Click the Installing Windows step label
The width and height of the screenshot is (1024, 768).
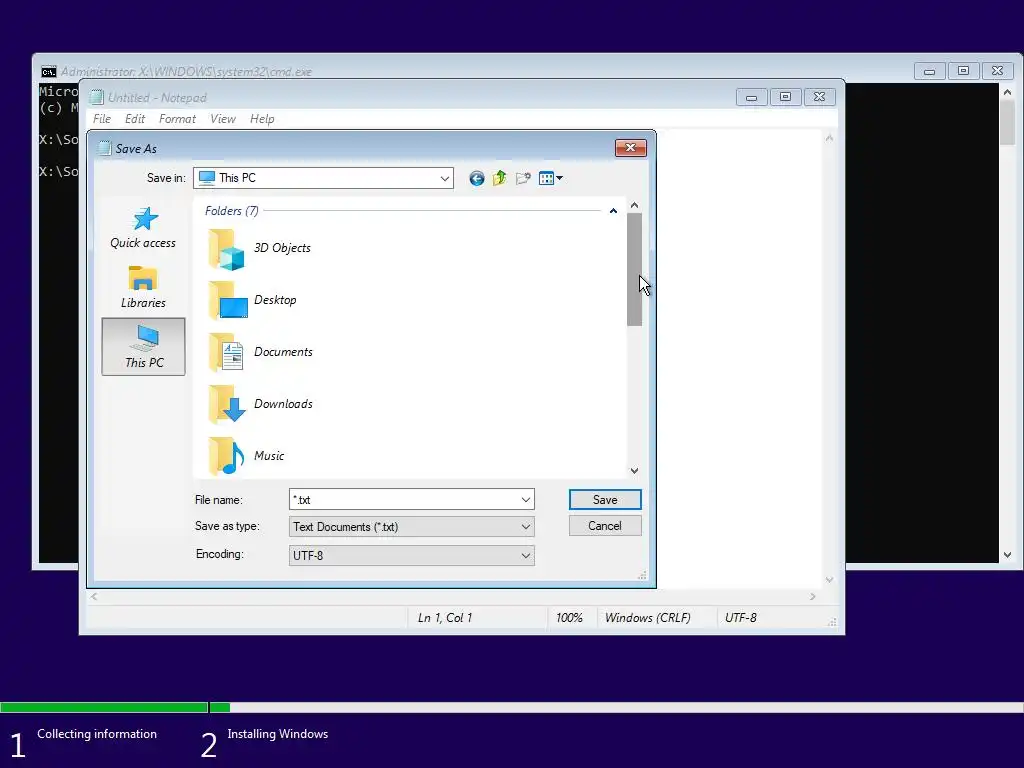(x=278, y=734)
